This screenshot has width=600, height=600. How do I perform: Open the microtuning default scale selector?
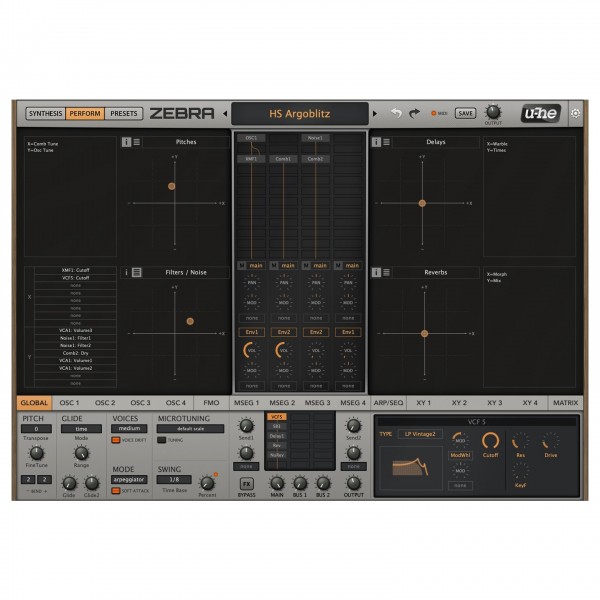tap(191, 429)
